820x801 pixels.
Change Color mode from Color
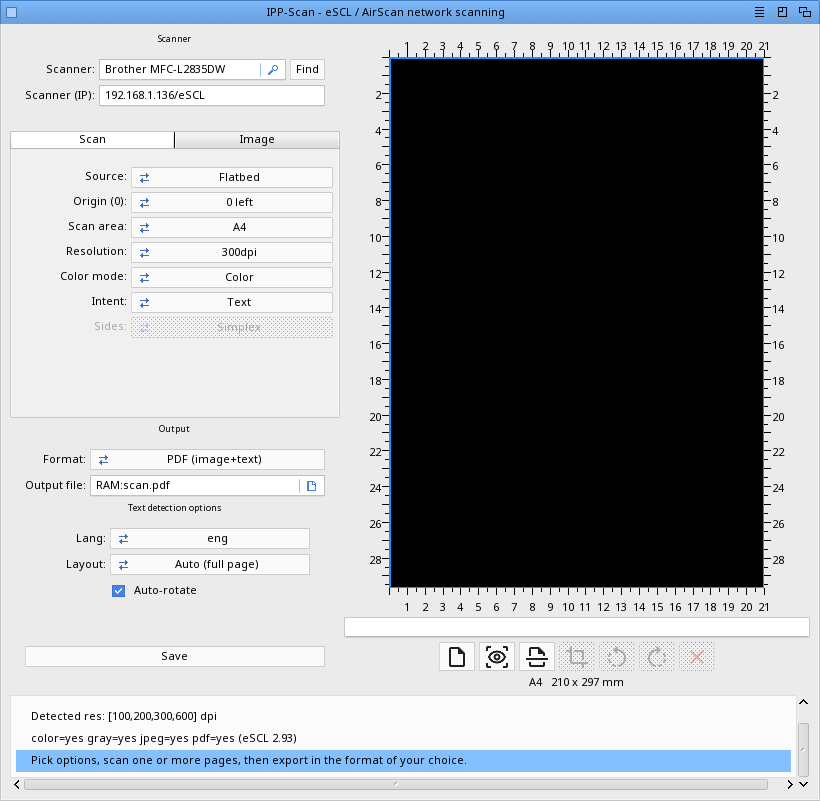click(232, 278)
